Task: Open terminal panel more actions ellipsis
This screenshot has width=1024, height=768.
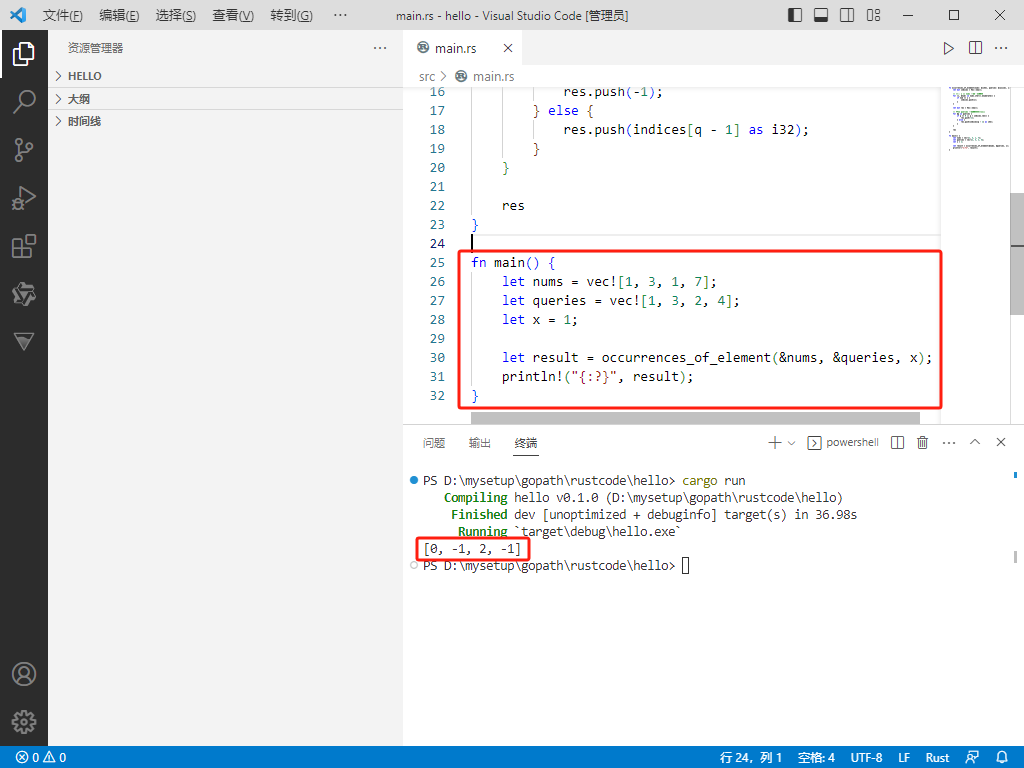Action: click(949, 443)
